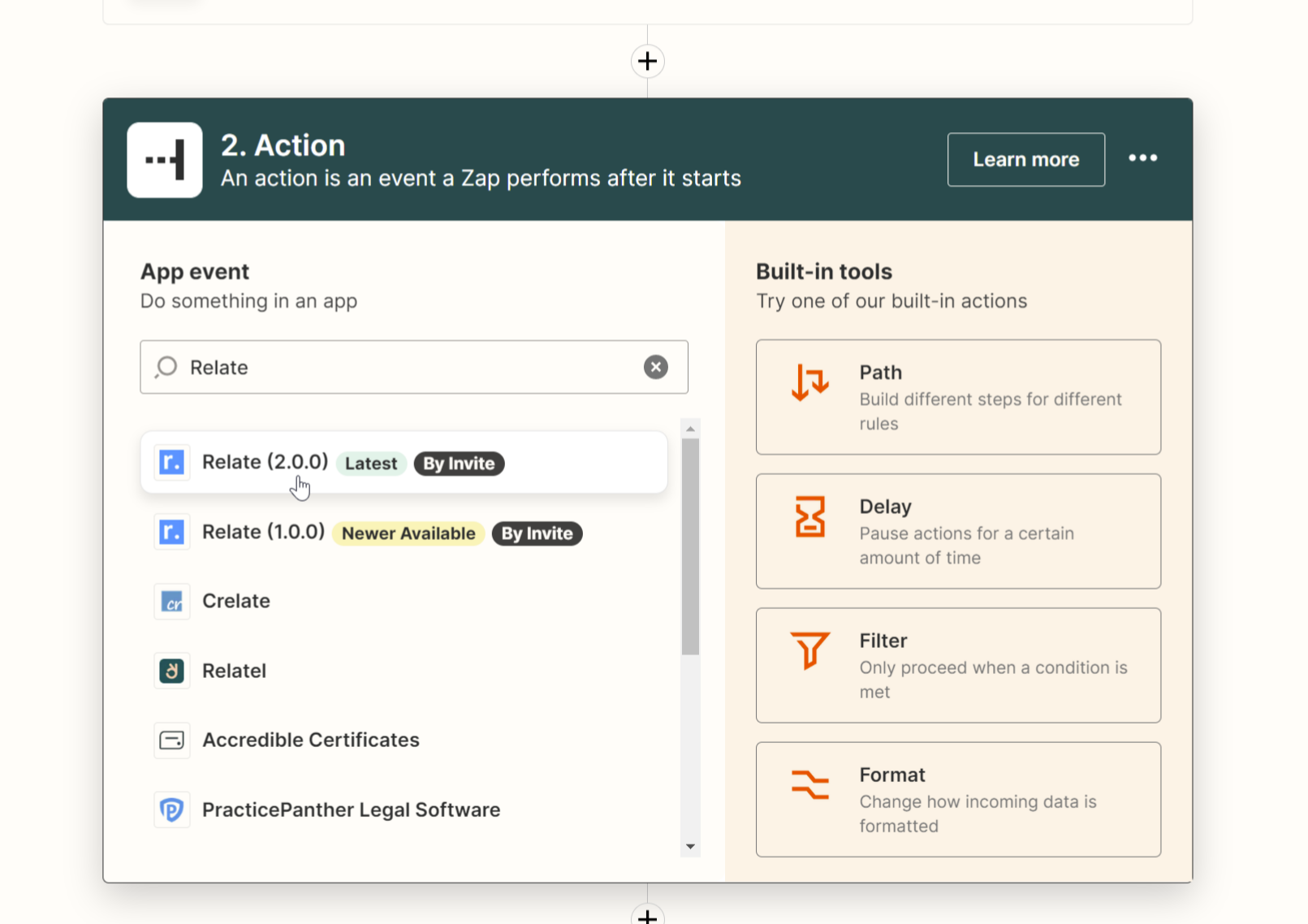Click the Latest badge on Relate (2.0.0)
1308x924 pixels.
(x=371, y=464)
